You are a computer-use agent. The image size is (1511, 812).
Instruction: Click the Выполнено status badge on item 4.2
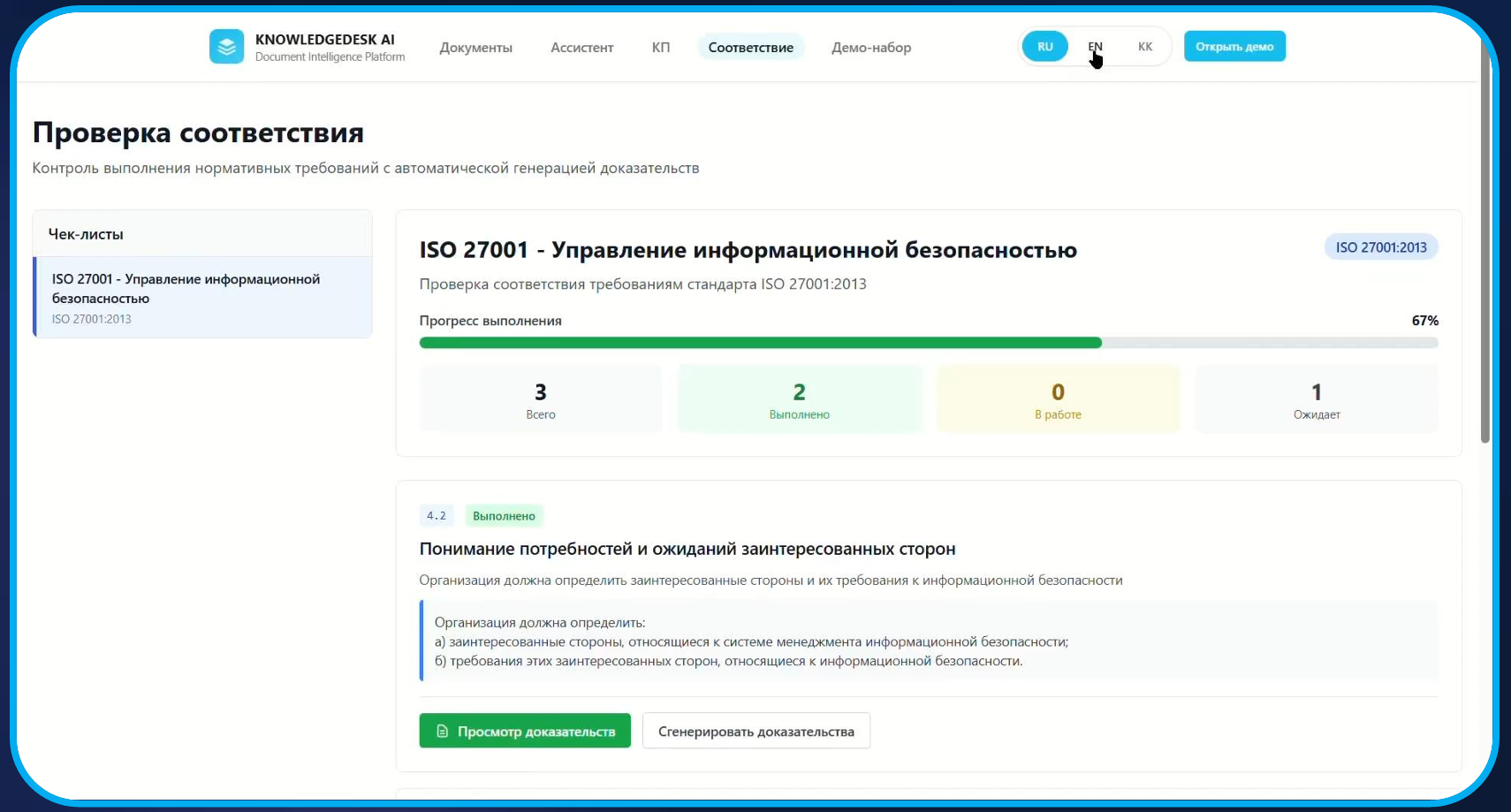click(504, 515)
